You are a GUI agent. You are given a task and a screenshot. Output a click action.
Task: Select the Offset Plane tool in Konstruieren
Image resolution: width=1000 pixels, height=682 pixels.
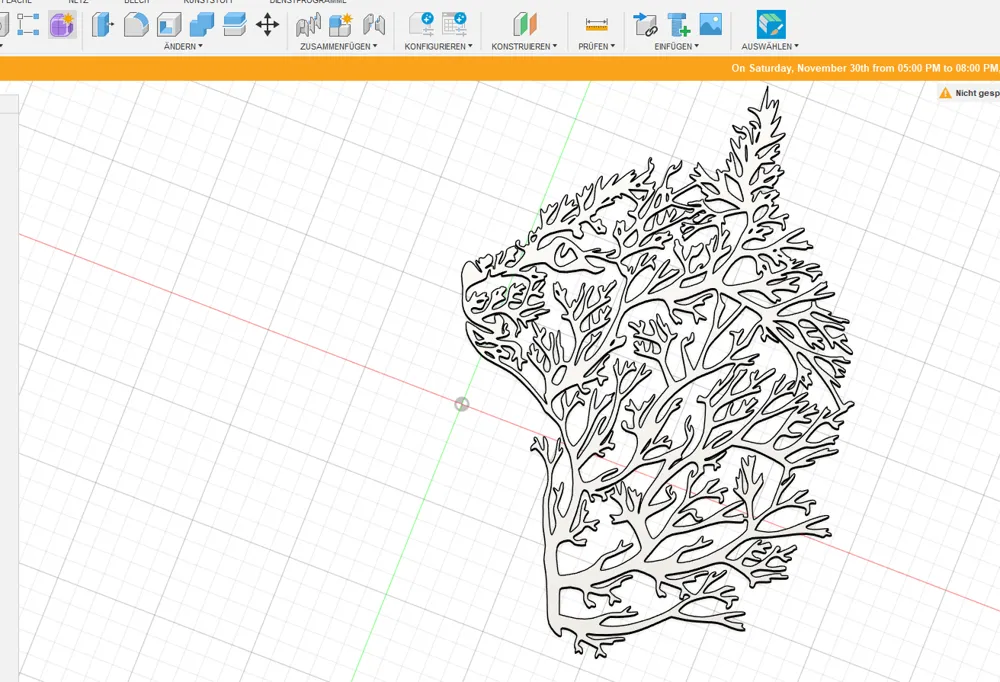coord(524,25)
